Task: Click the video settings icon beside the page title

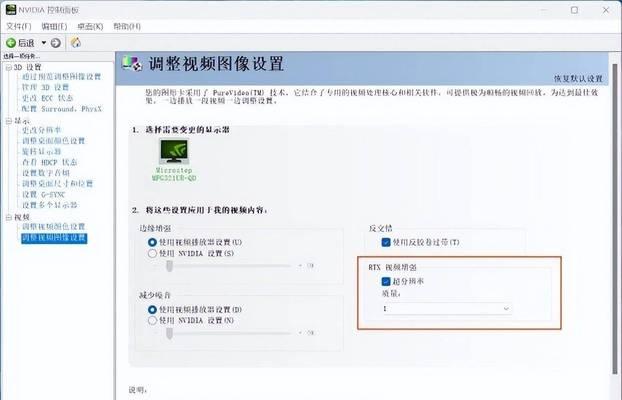Action: coord(132,63)
